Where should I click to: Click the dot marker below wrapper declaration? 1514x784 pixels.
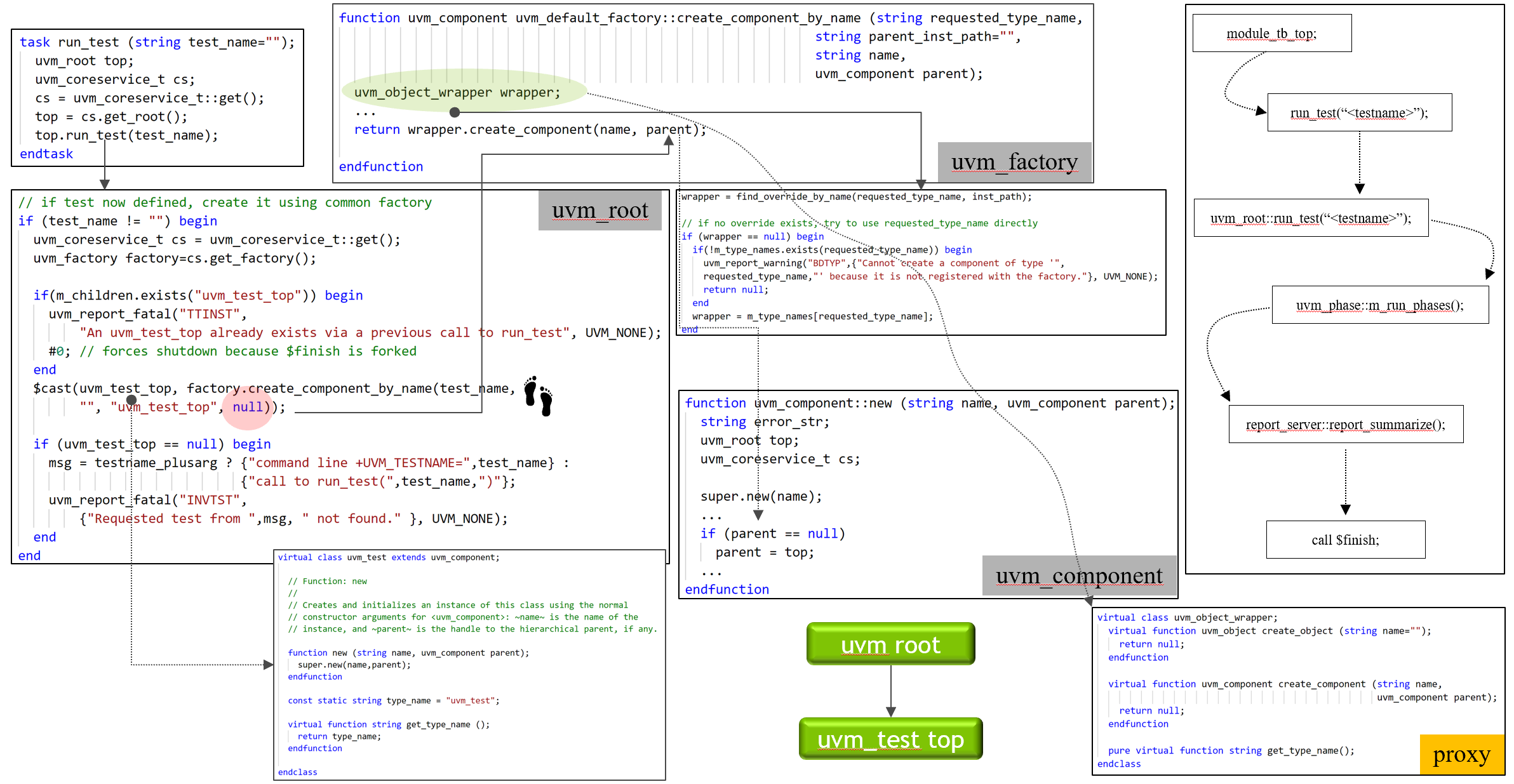point(454,112)
